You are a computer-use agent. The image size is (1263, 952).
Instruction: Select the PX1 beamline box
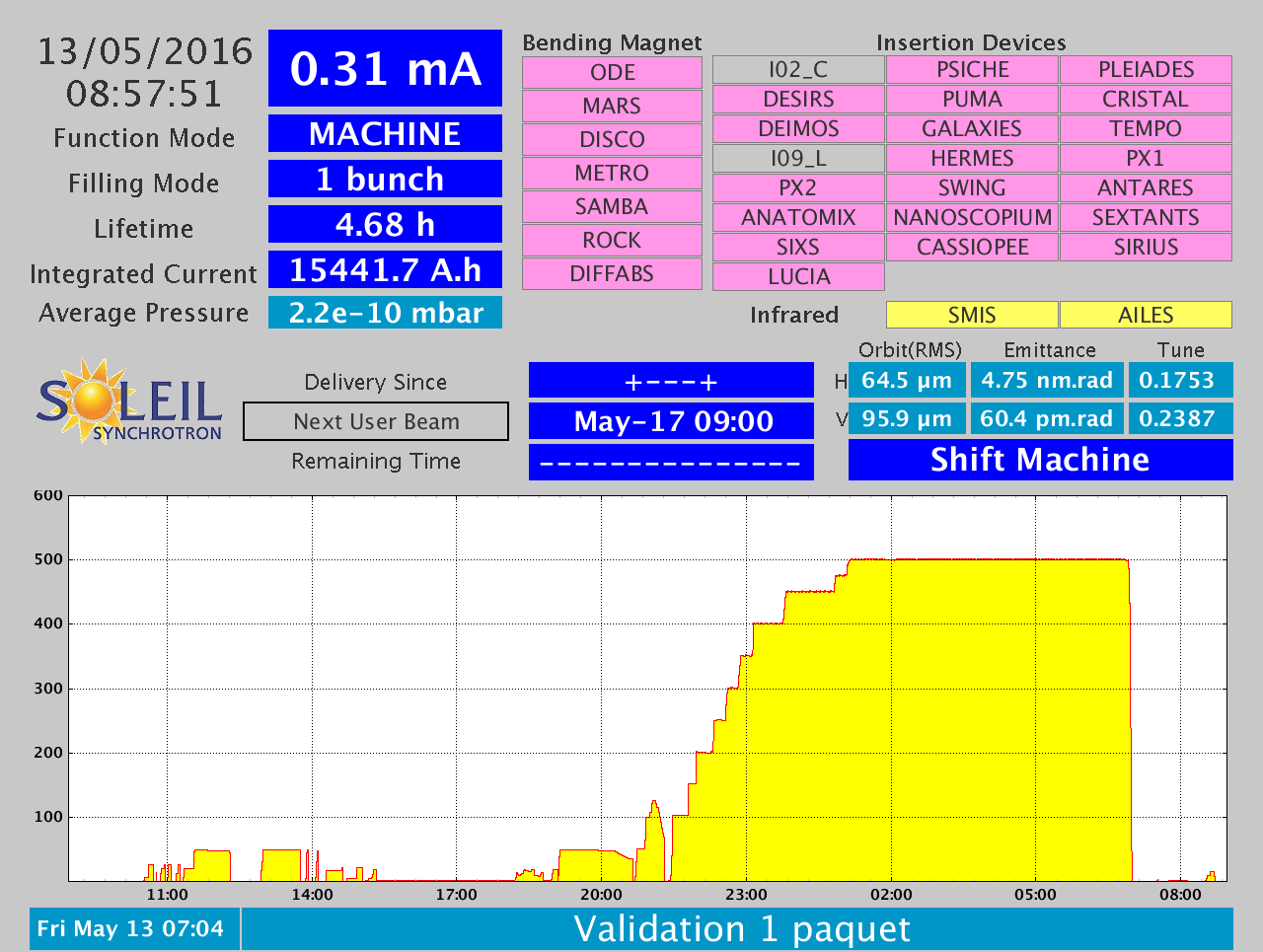coord(1146,158)
